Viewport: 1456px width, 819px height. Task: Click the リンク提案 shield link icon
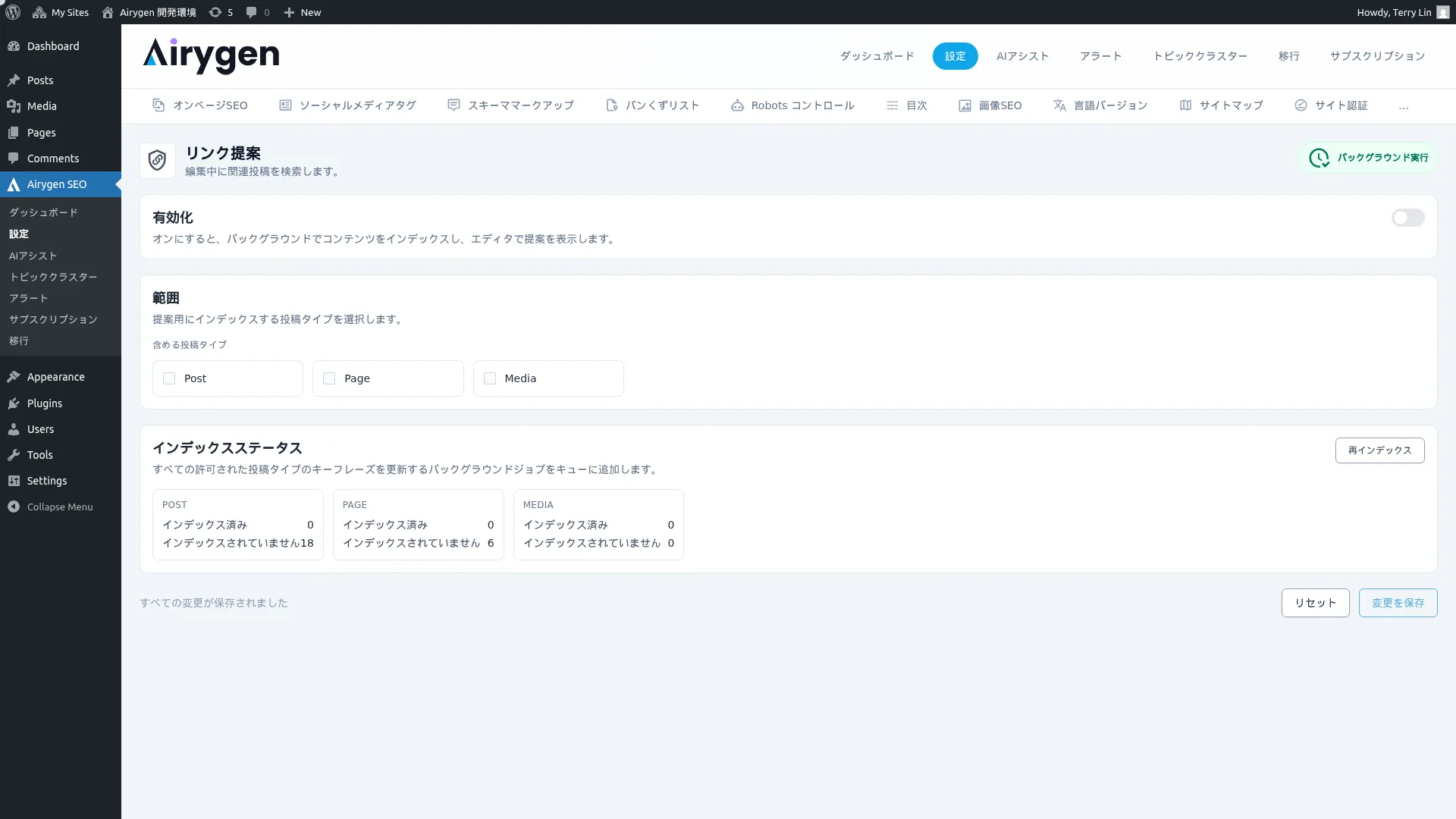click(158, 161)
